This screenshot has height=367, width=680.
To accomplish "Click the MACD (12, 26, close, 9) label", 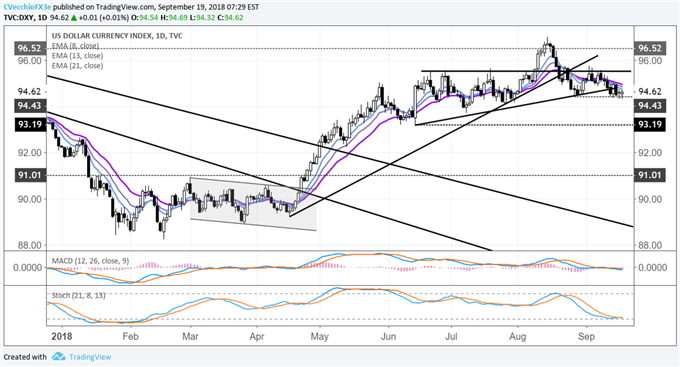I will 90,261.
